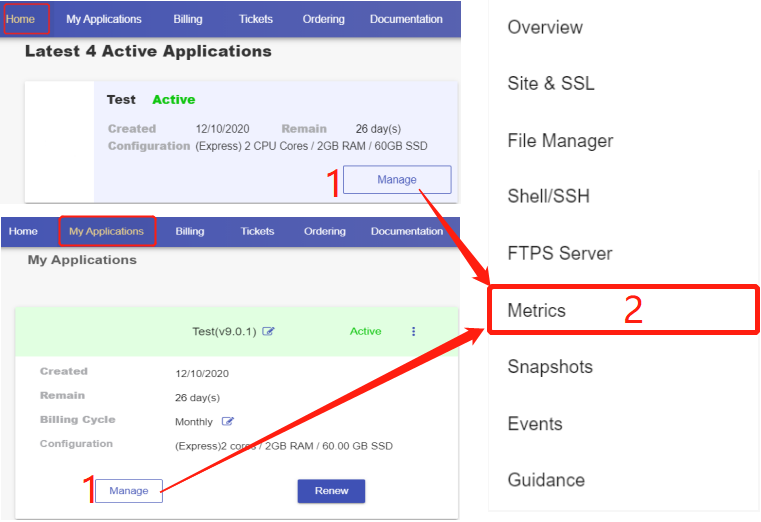
Task: Click Manage in Latest 4 Active Applications card
Action: (x=397, y=180)
